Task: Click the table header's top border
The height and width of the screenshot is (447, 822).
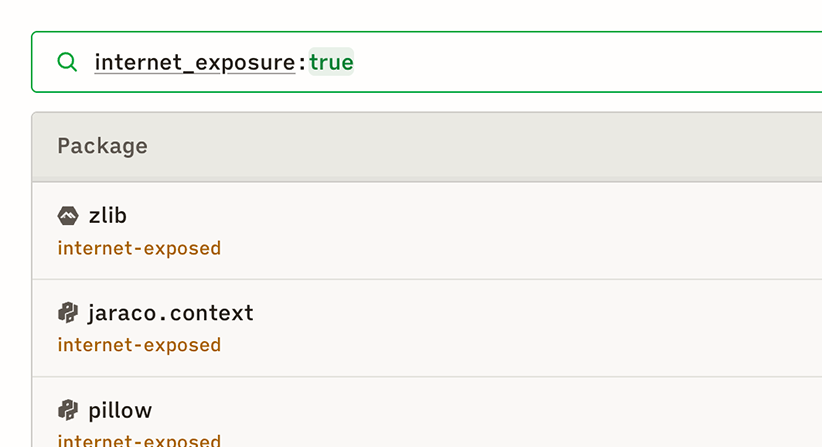Action: [x=400, y=113]
